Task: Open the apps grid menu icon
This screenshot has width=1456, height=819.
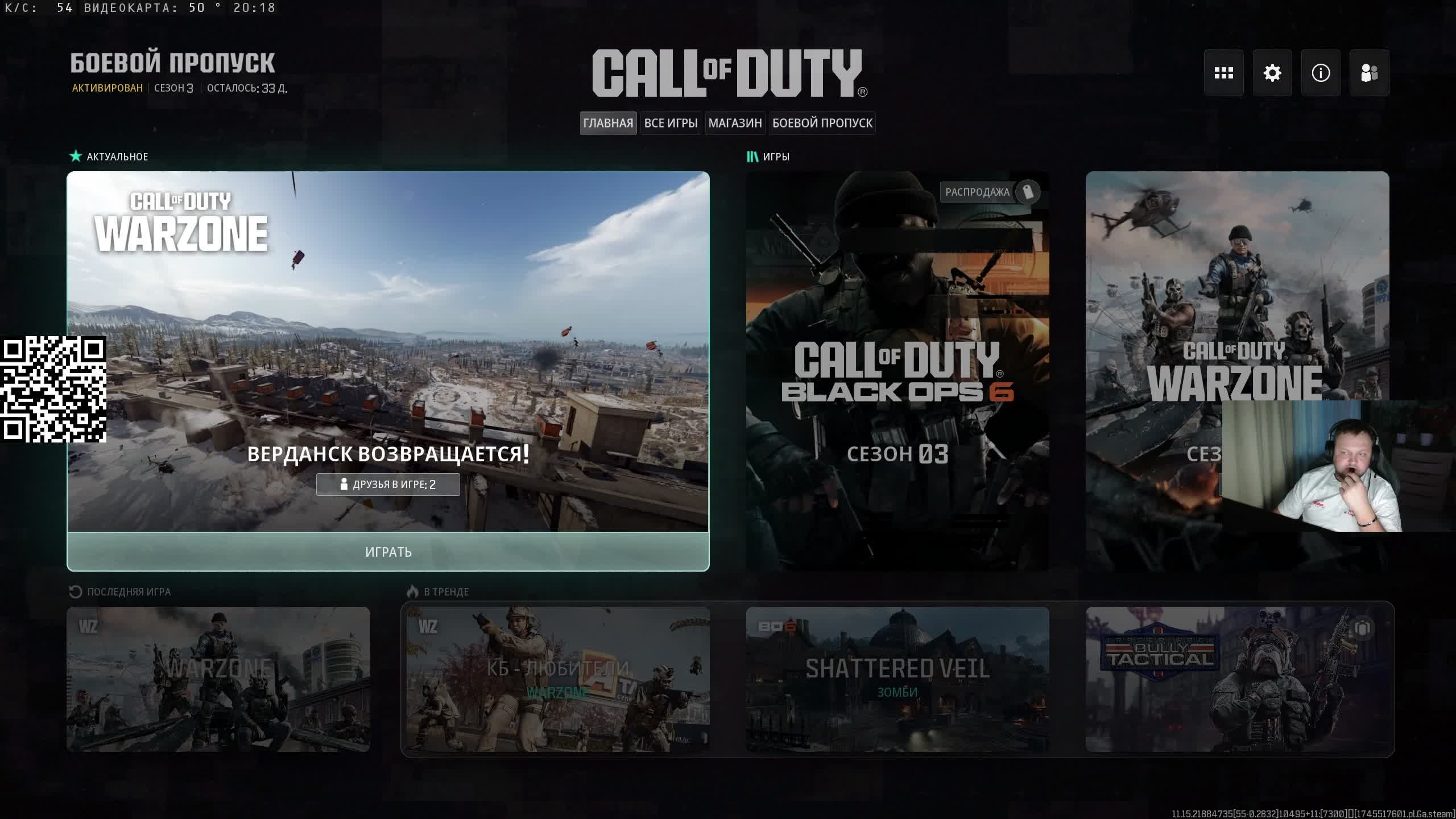Action: [x=1223, y=73]
